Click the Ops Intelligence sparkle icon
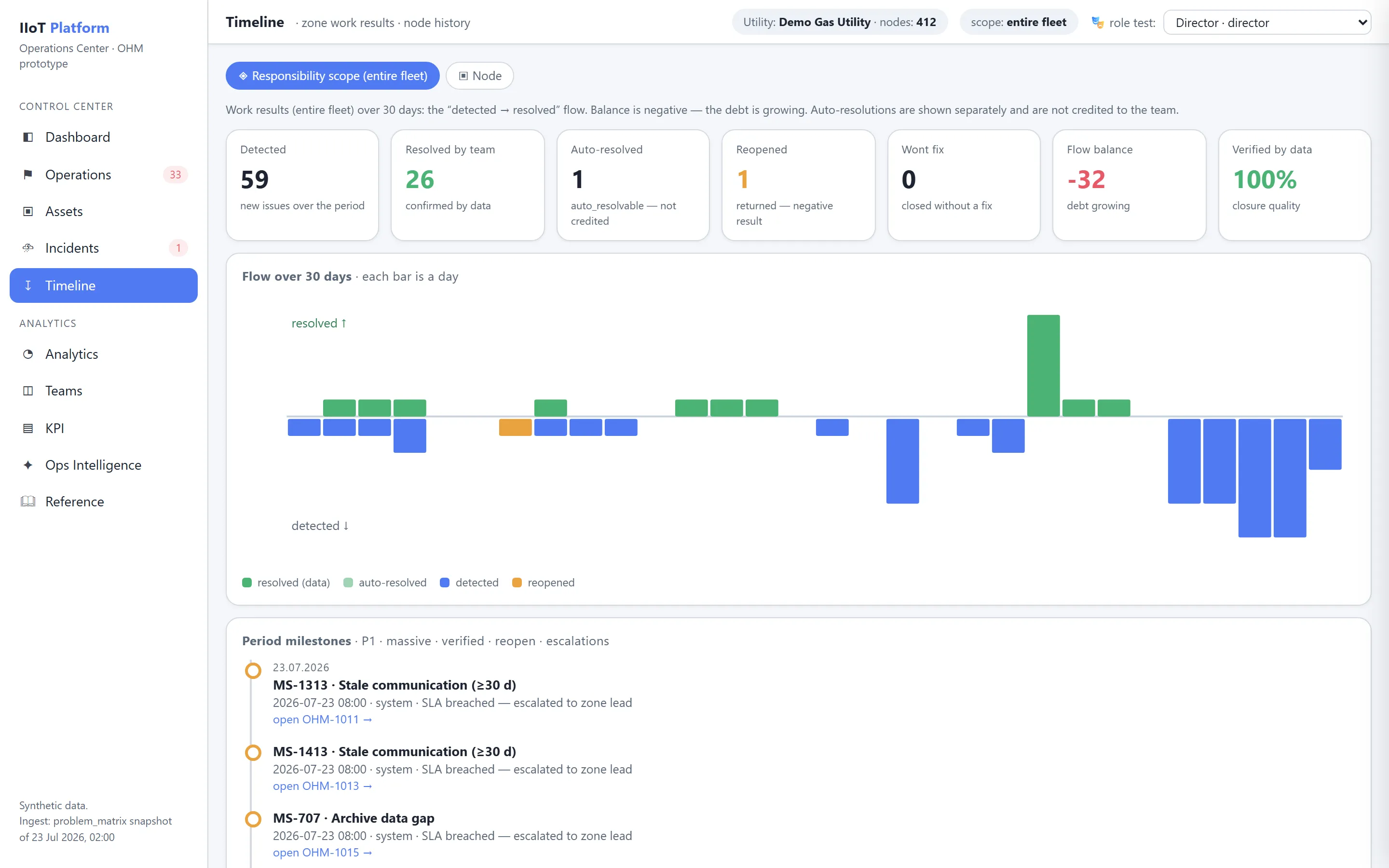 point(27,465)
